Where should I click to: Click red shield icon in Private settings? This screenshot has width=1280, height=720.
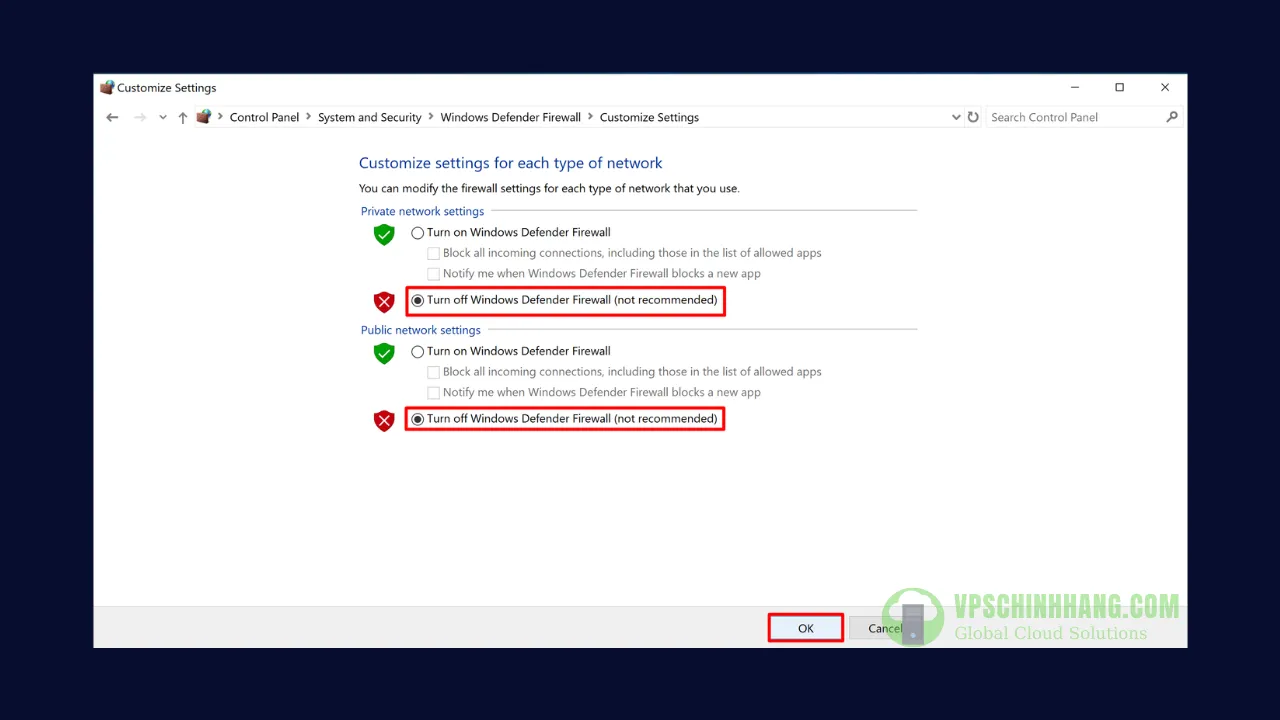[x=384, y=302]
